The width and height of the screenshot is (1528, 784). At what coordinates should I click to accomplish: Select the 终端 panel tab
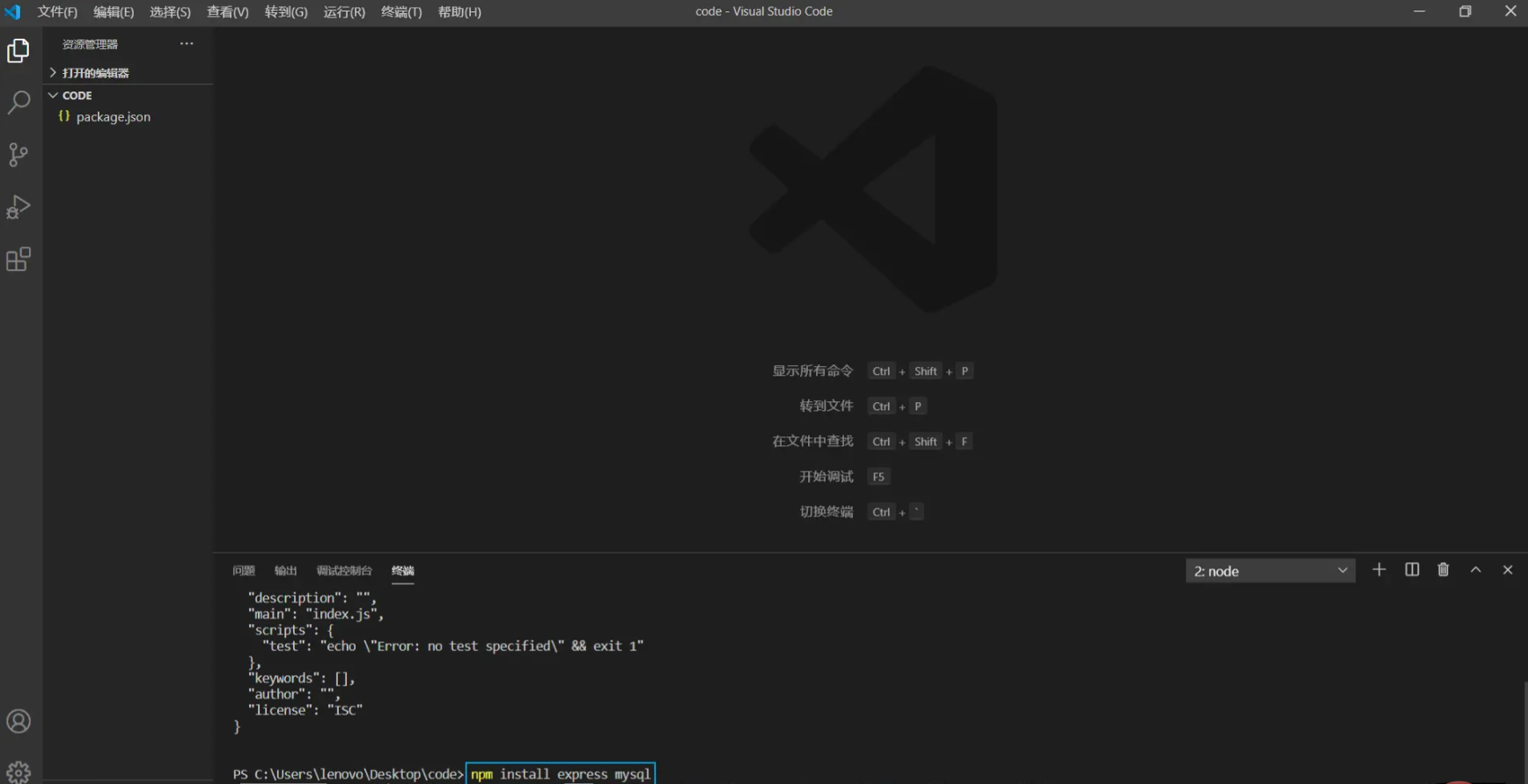(403, 571)
